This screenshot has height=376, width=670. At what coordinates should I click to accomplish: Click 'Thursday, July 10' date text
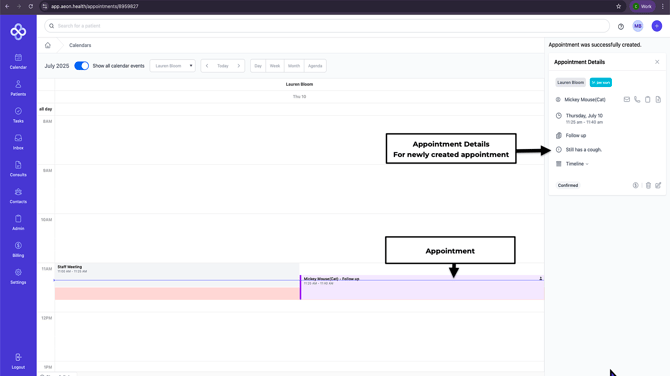pos(584,116)
